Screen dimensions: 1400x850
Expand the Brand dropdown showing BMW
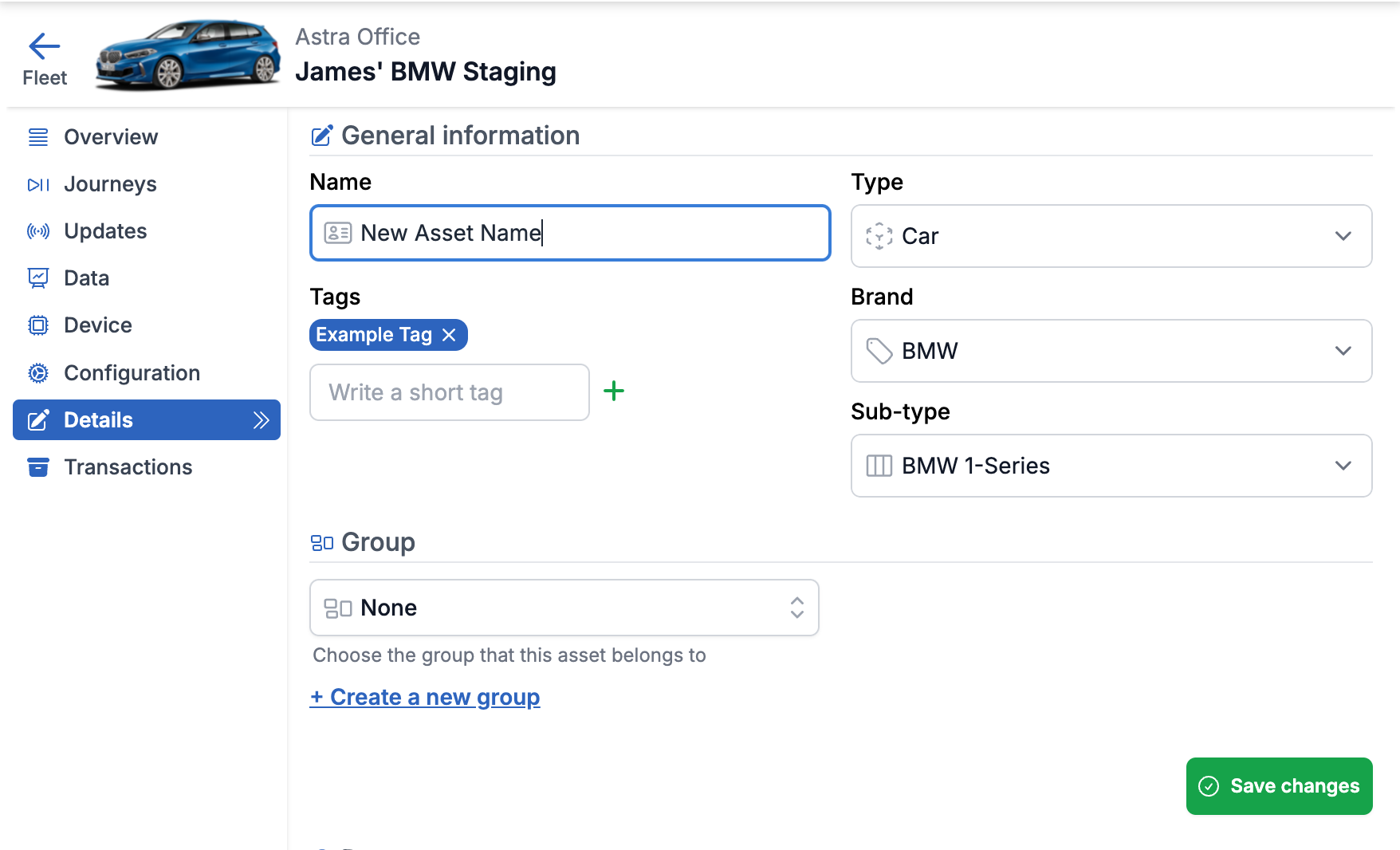(1111, 351)
